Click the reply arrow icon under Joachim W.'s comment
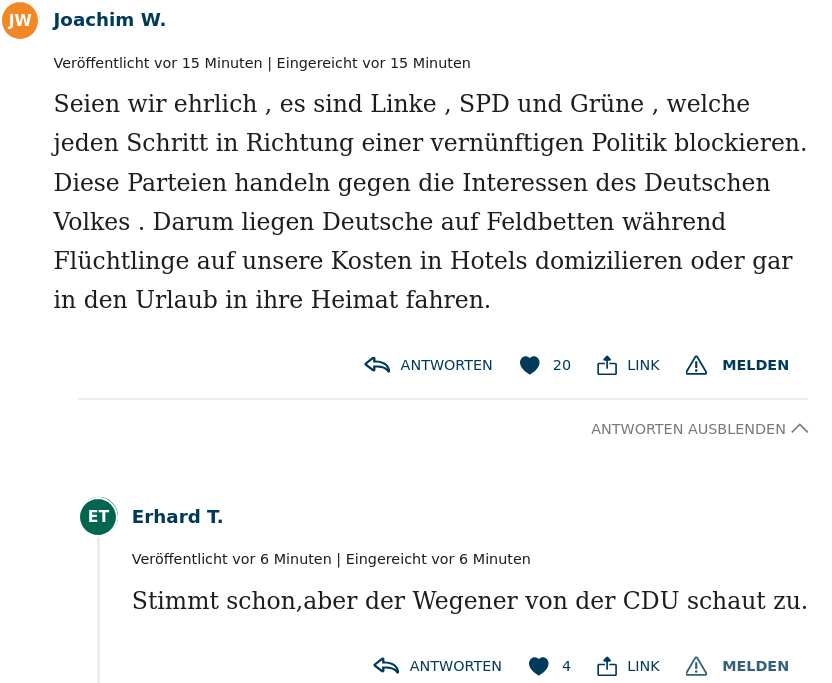Viewport: 832px width, 683px height. coord(377,365)
